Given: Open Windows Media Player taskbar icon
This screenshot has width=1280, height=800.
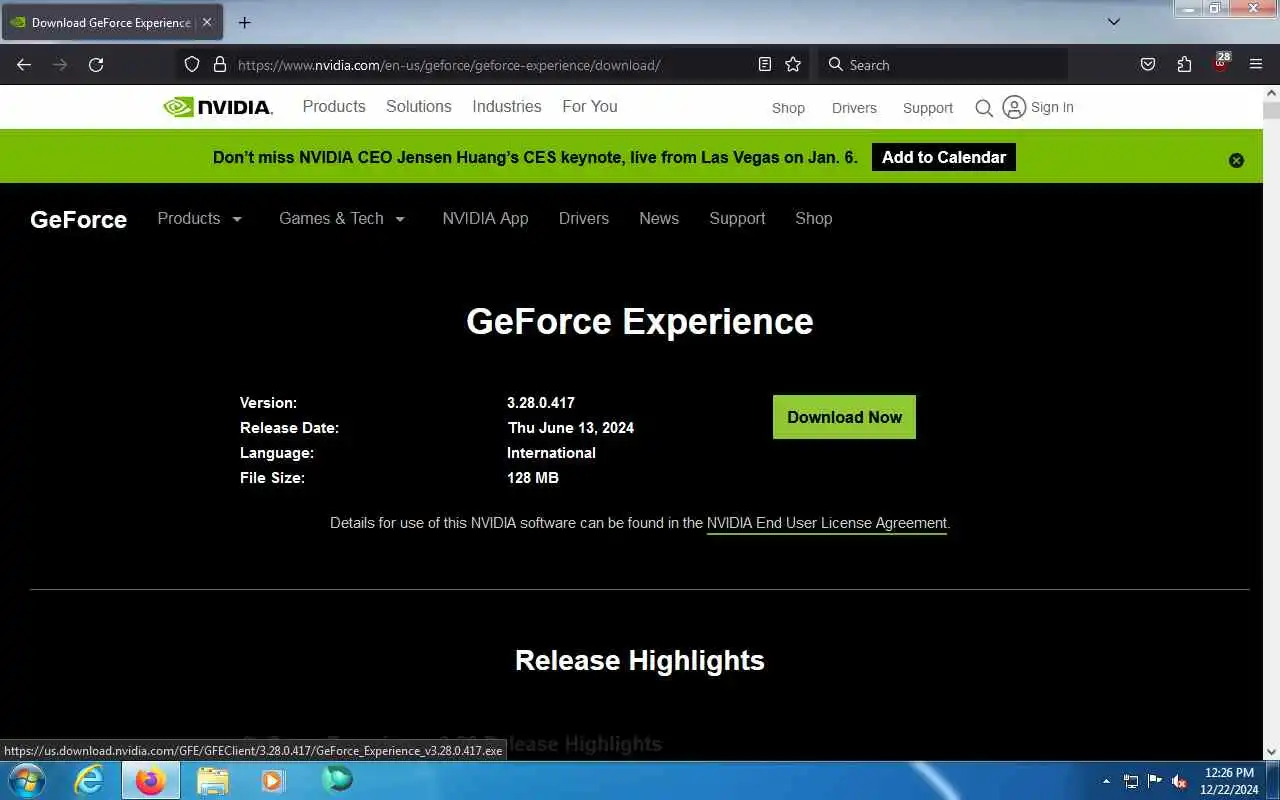Looking at the screenshot, I should tap(273, 780).
